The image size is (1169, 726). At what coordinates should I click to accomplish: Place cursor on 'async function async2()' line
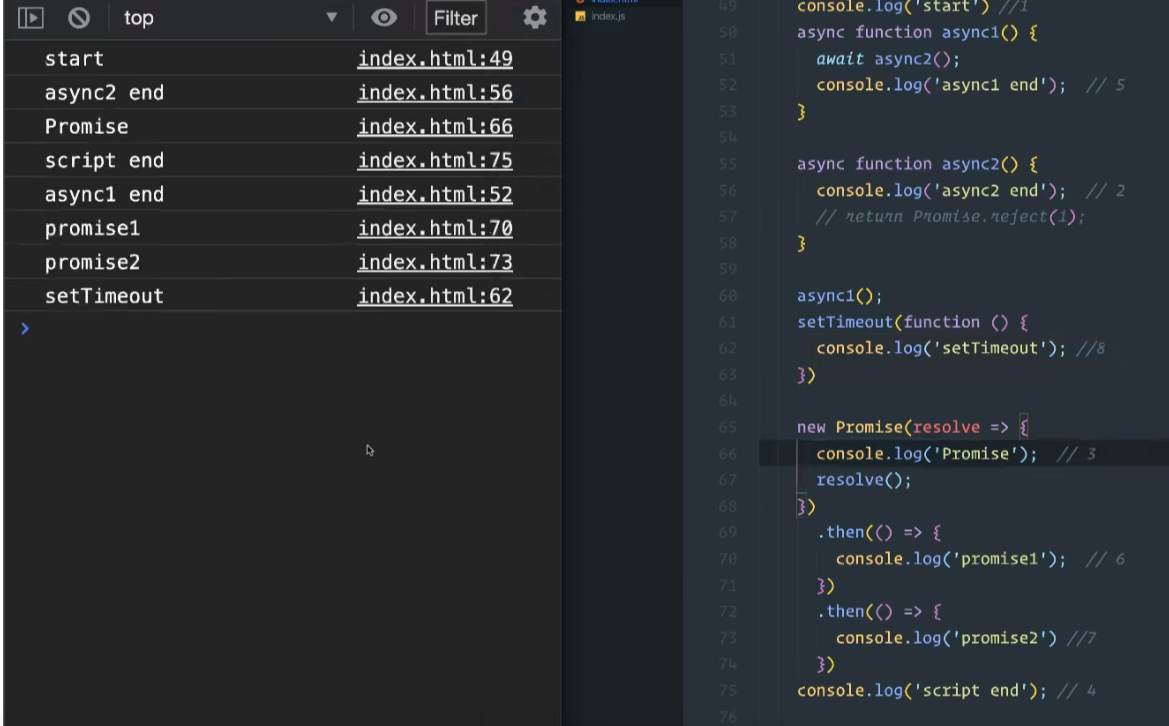(917, 164)
